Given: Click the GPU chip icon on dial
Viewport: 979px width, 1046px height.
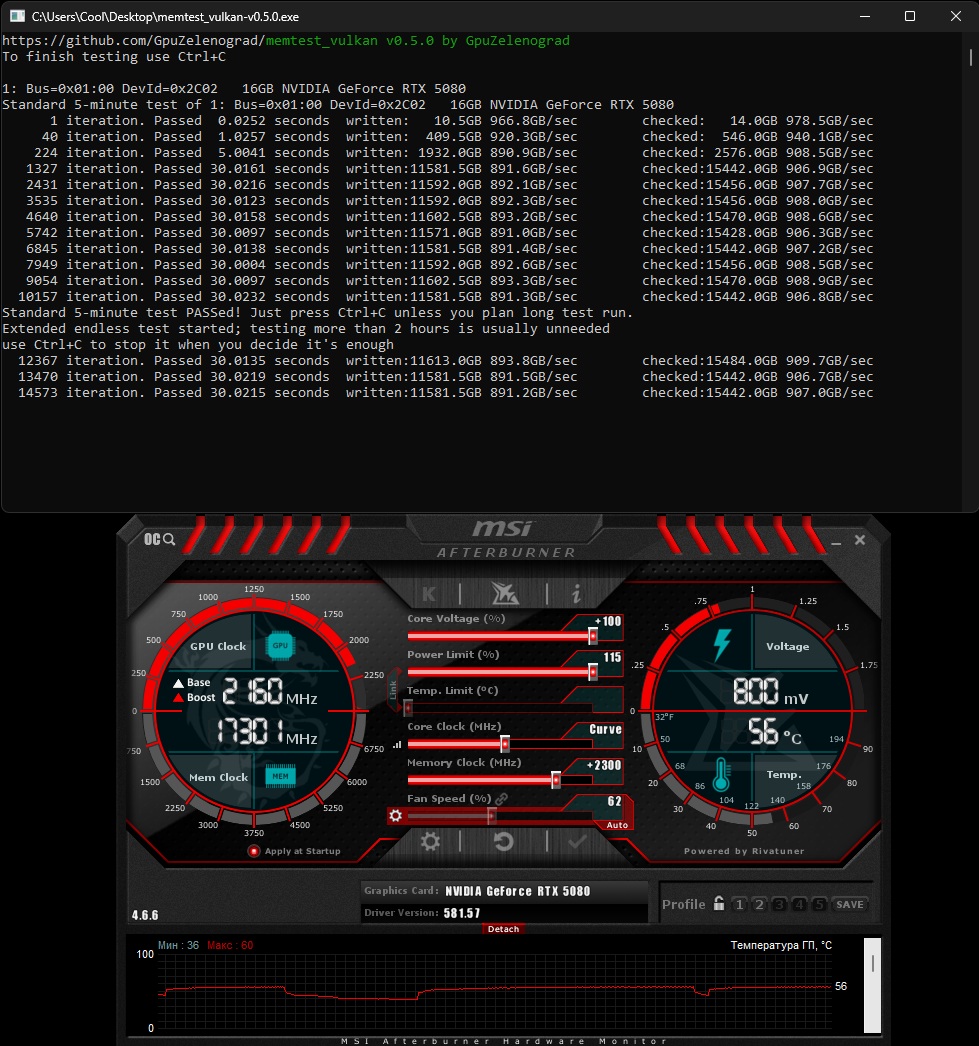Looking at the screenshot, I should (280, 645).
